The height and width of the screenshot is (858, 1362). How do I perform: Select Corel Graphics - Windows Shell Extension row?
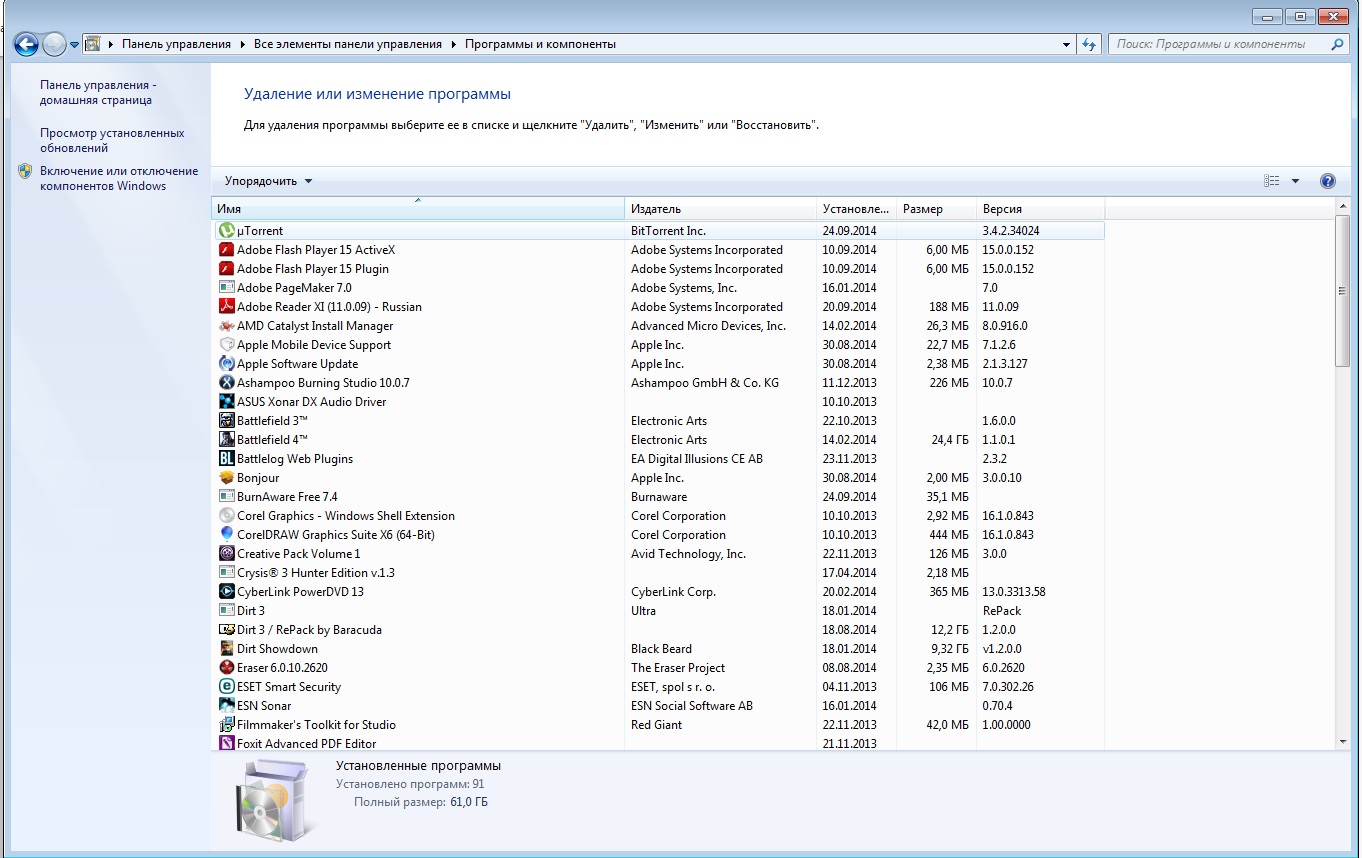(658, 516)
